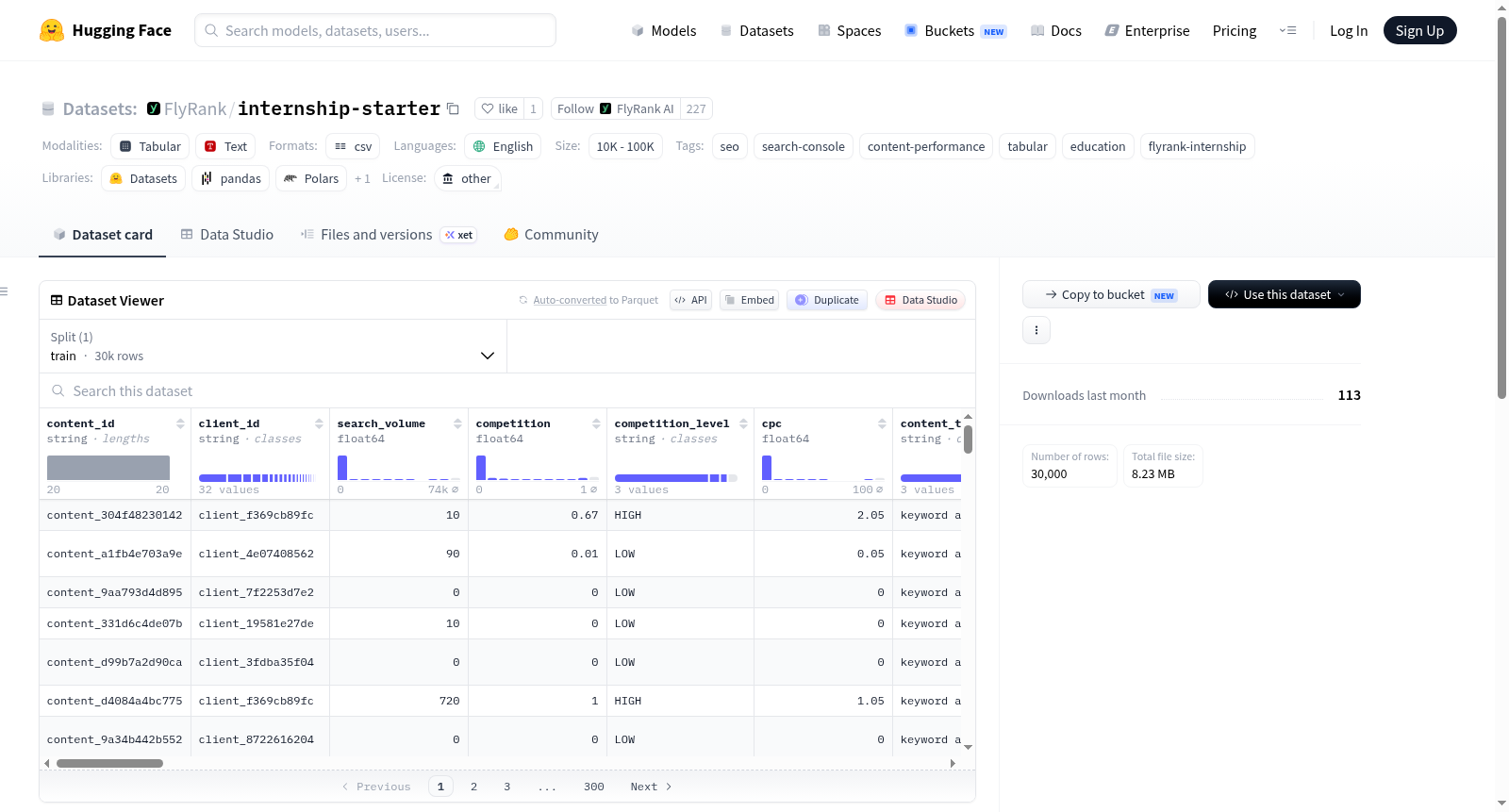1509x812 pixels.
Task: Jump to page 300 of results
Action: point(594,787)
